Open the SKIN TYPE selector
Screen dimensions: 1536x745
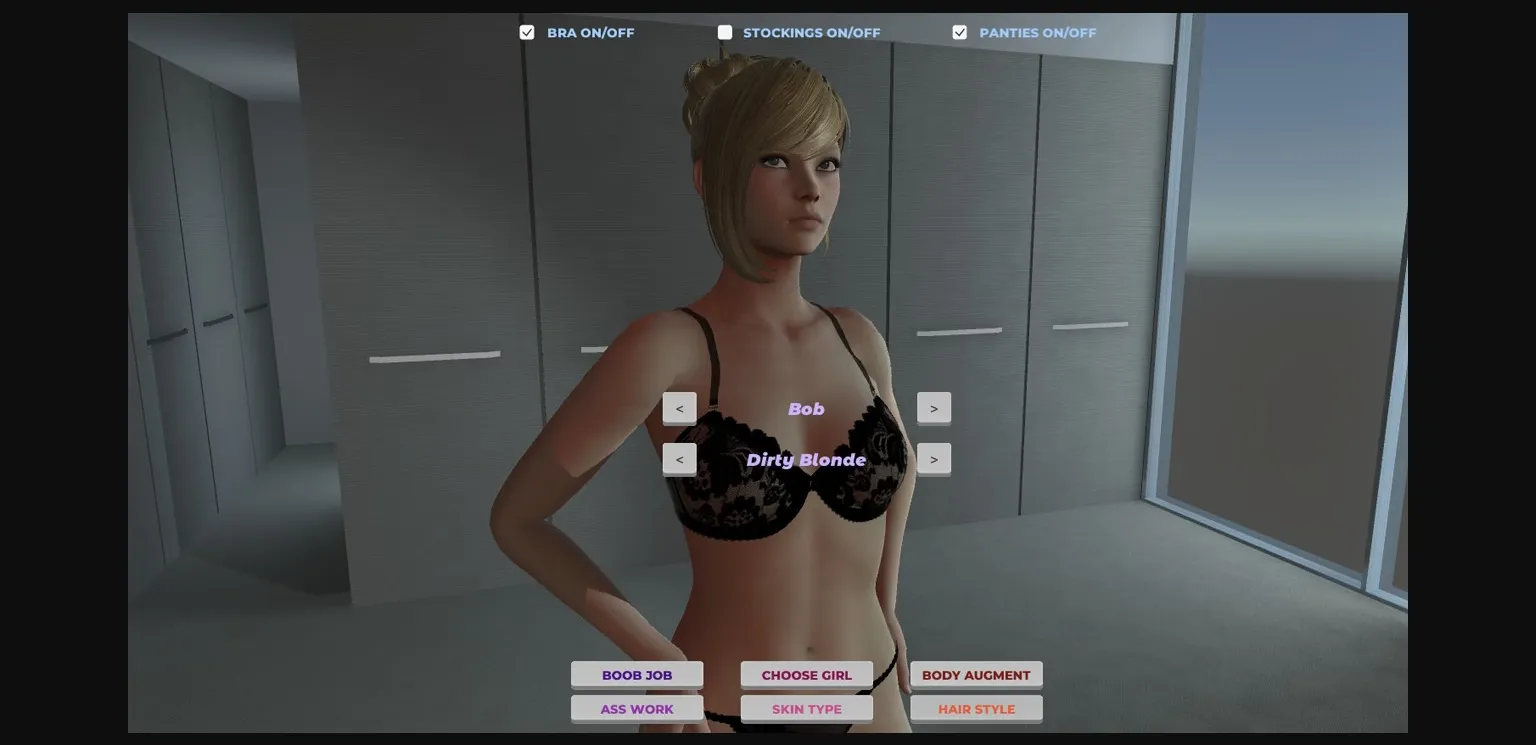tap(807, 708)
